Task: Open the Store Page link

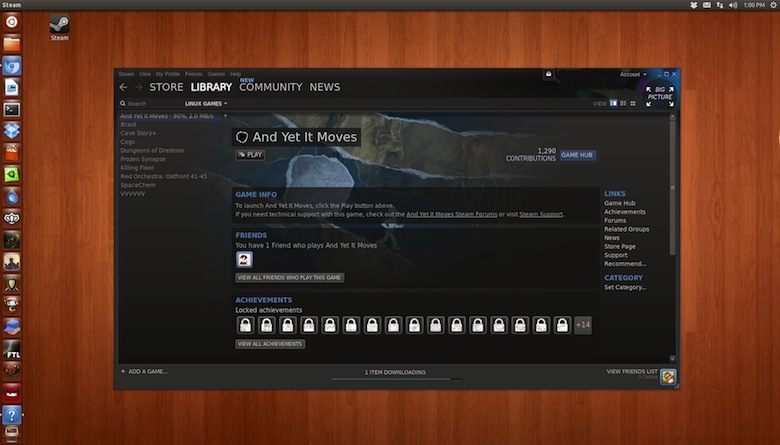Action: 620,247
